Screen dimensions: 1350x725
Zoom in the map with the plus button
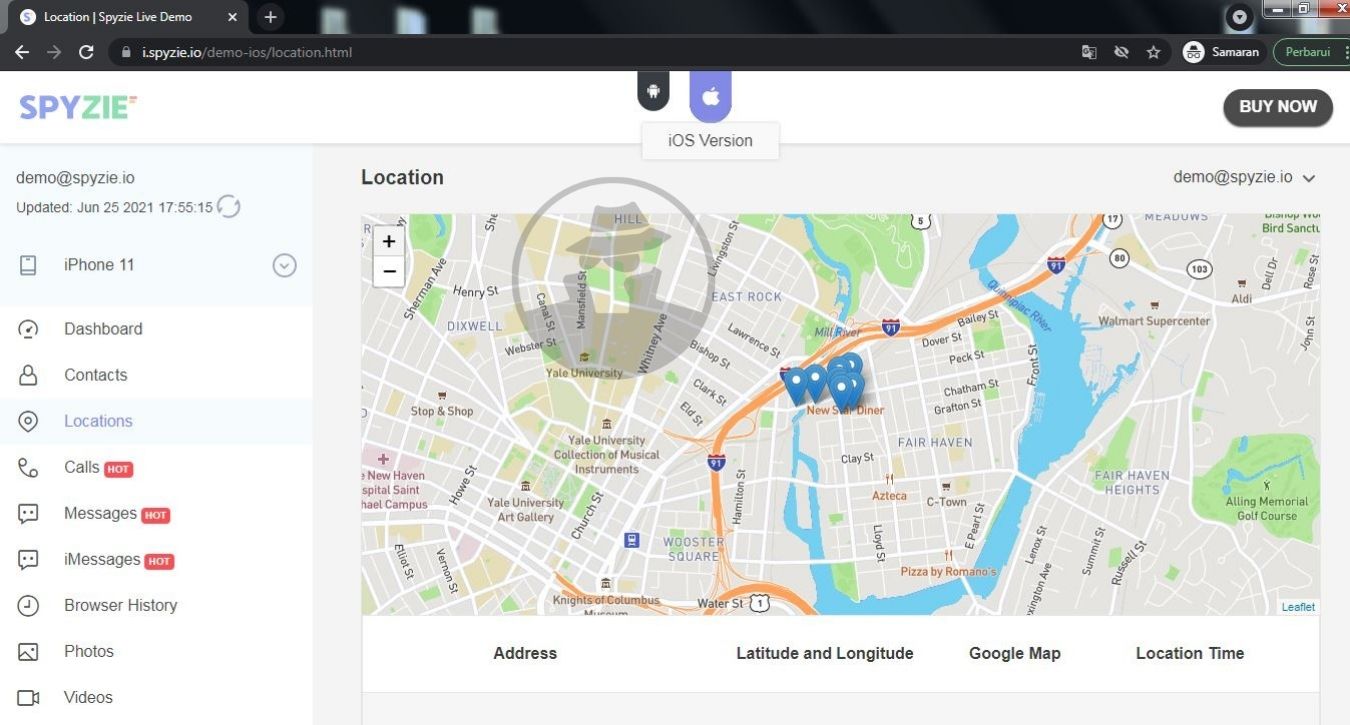(389, 241)
